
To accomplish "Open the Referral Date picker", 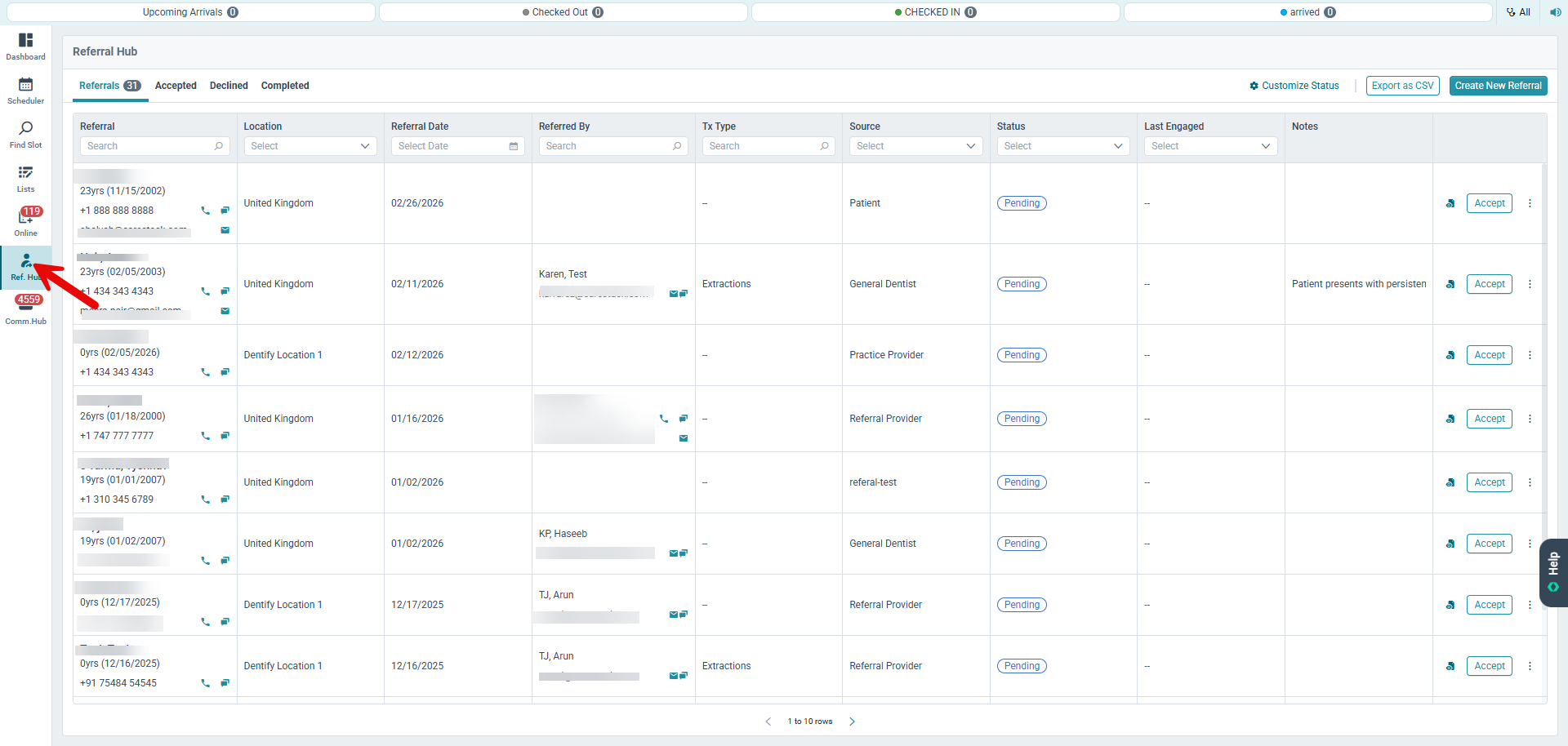I will pyautogui.click(x=457, y=146).
